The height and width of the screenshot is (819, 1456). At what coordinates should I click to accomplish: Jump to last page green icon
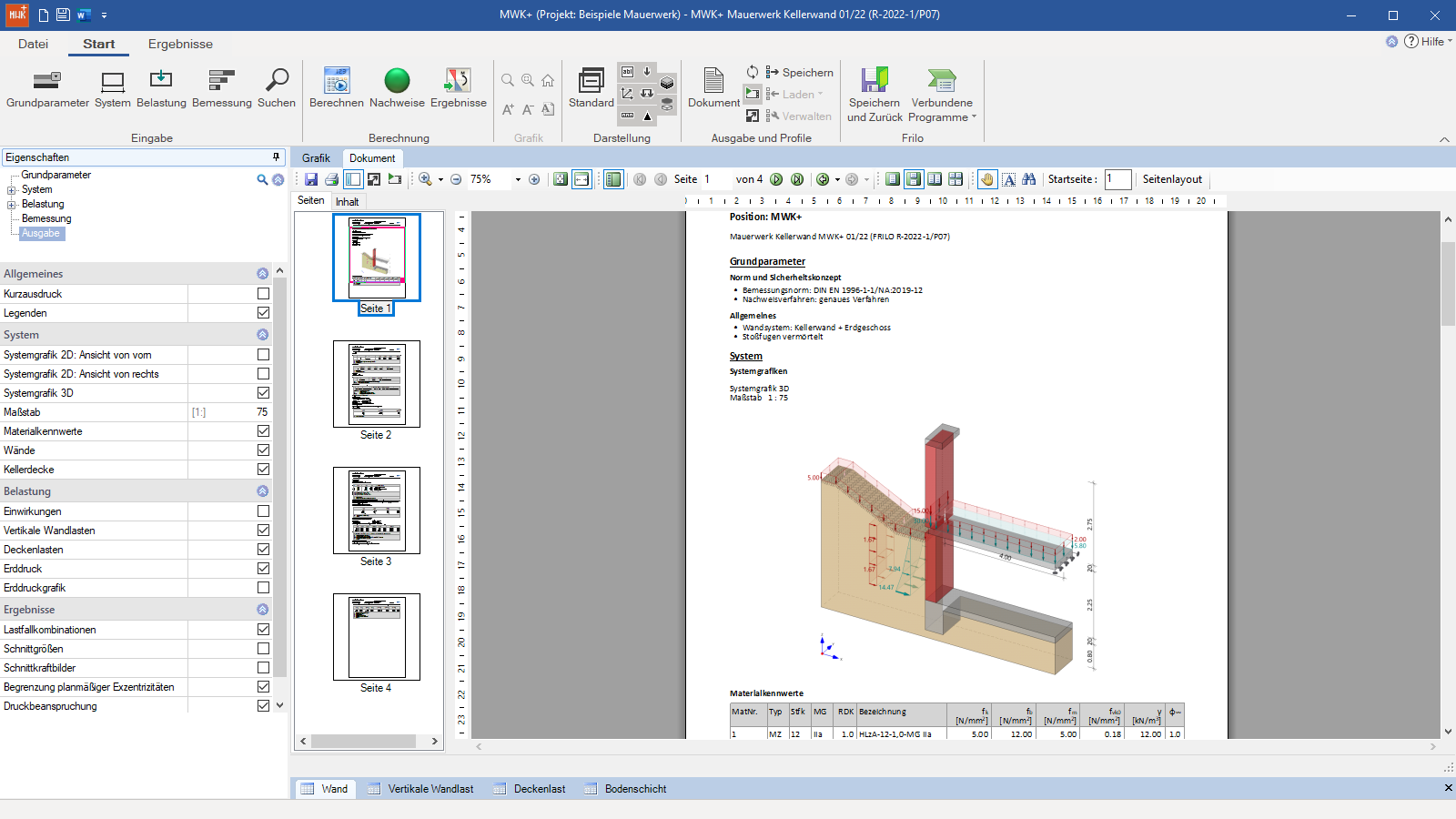(x=797, y=179)
